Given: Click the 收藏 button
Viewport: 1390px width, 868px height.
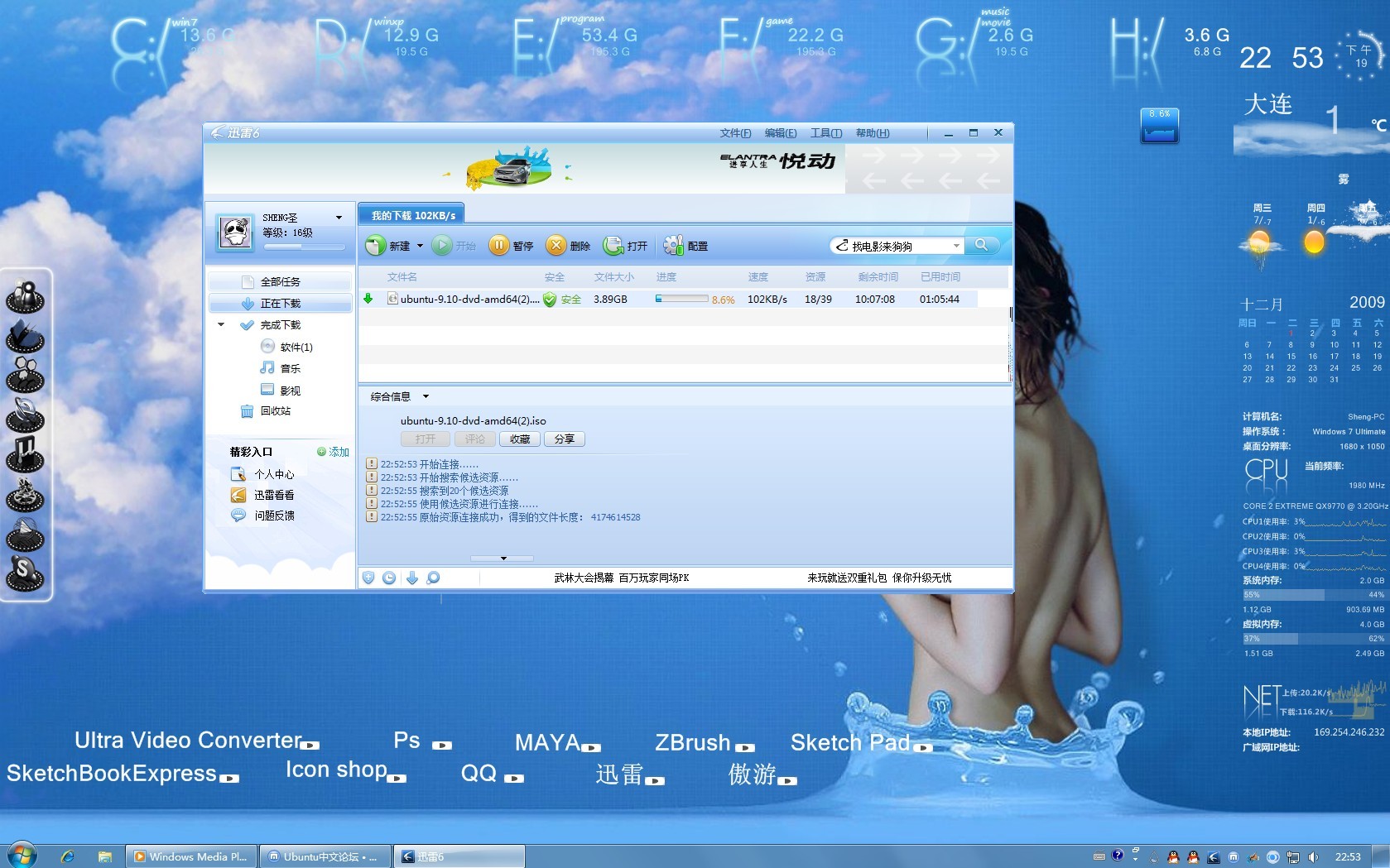Looking at the screenshot, I should 520,439.
